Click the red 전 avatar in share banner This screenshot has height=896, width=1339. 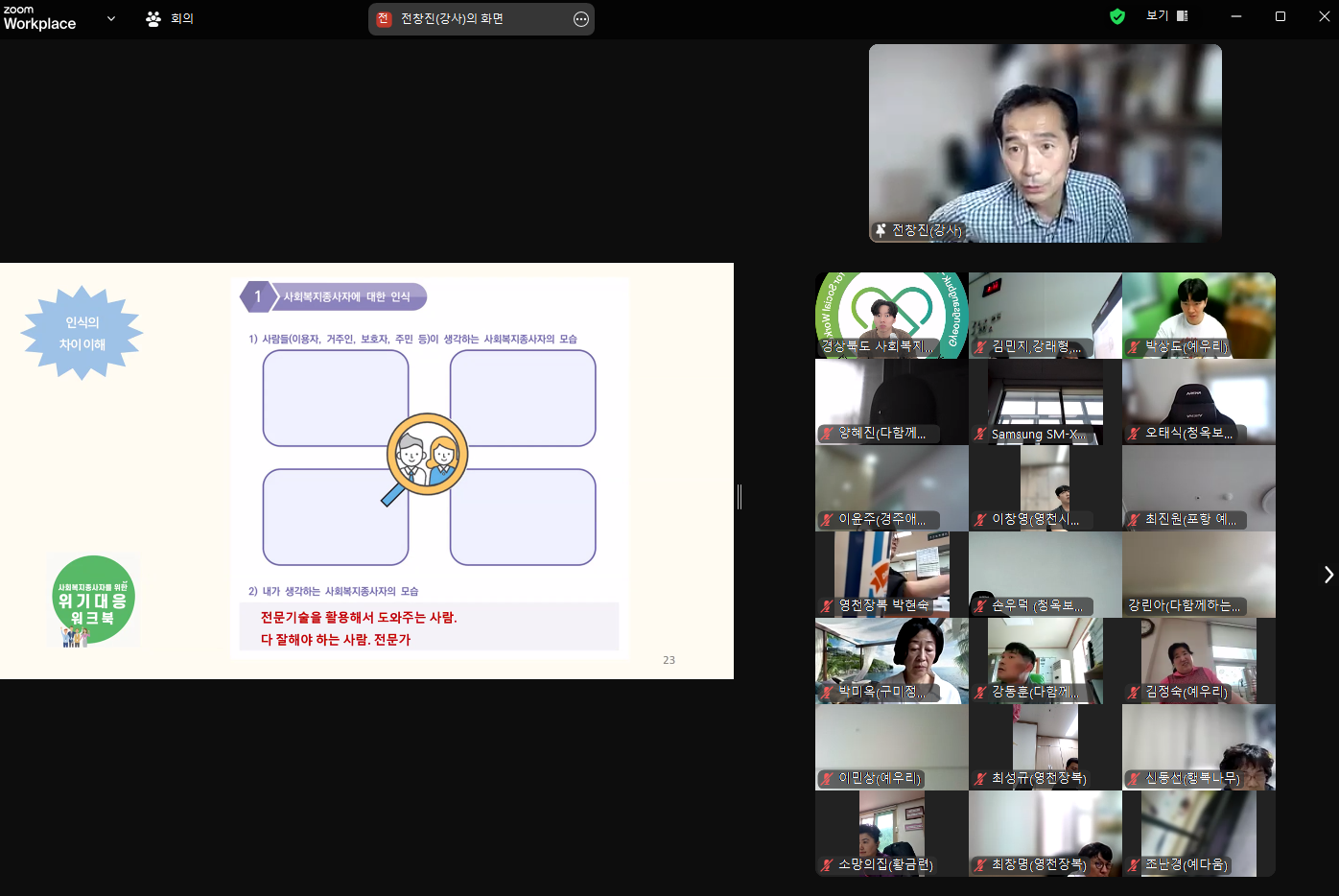coord(384,19)
